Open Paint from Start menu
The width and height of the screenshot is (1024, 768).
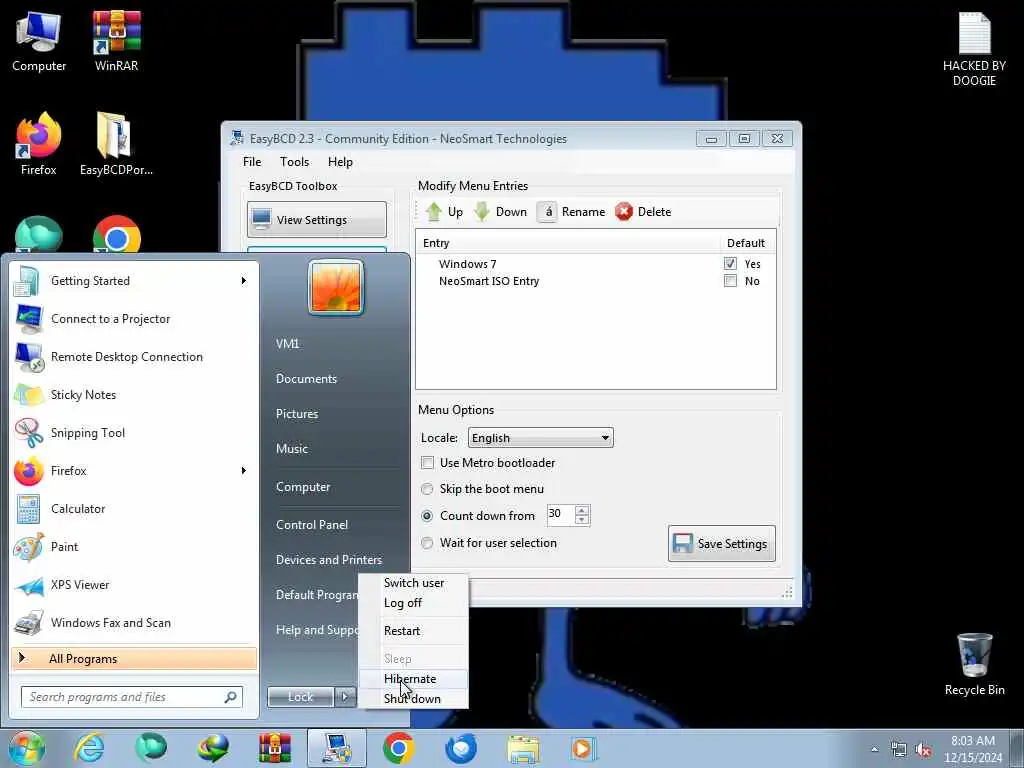(134, 547)
